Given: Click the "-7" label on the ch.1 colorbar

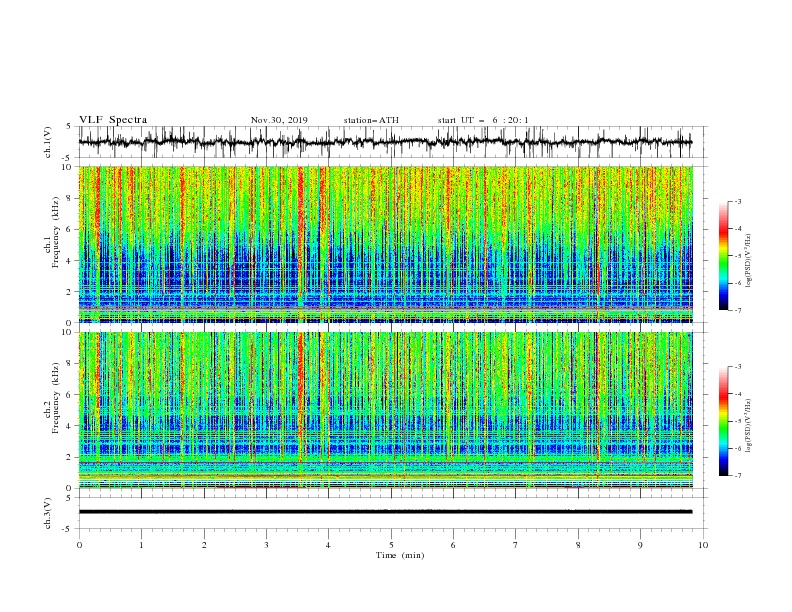Looking at the screenshot, I should [737, 310].
